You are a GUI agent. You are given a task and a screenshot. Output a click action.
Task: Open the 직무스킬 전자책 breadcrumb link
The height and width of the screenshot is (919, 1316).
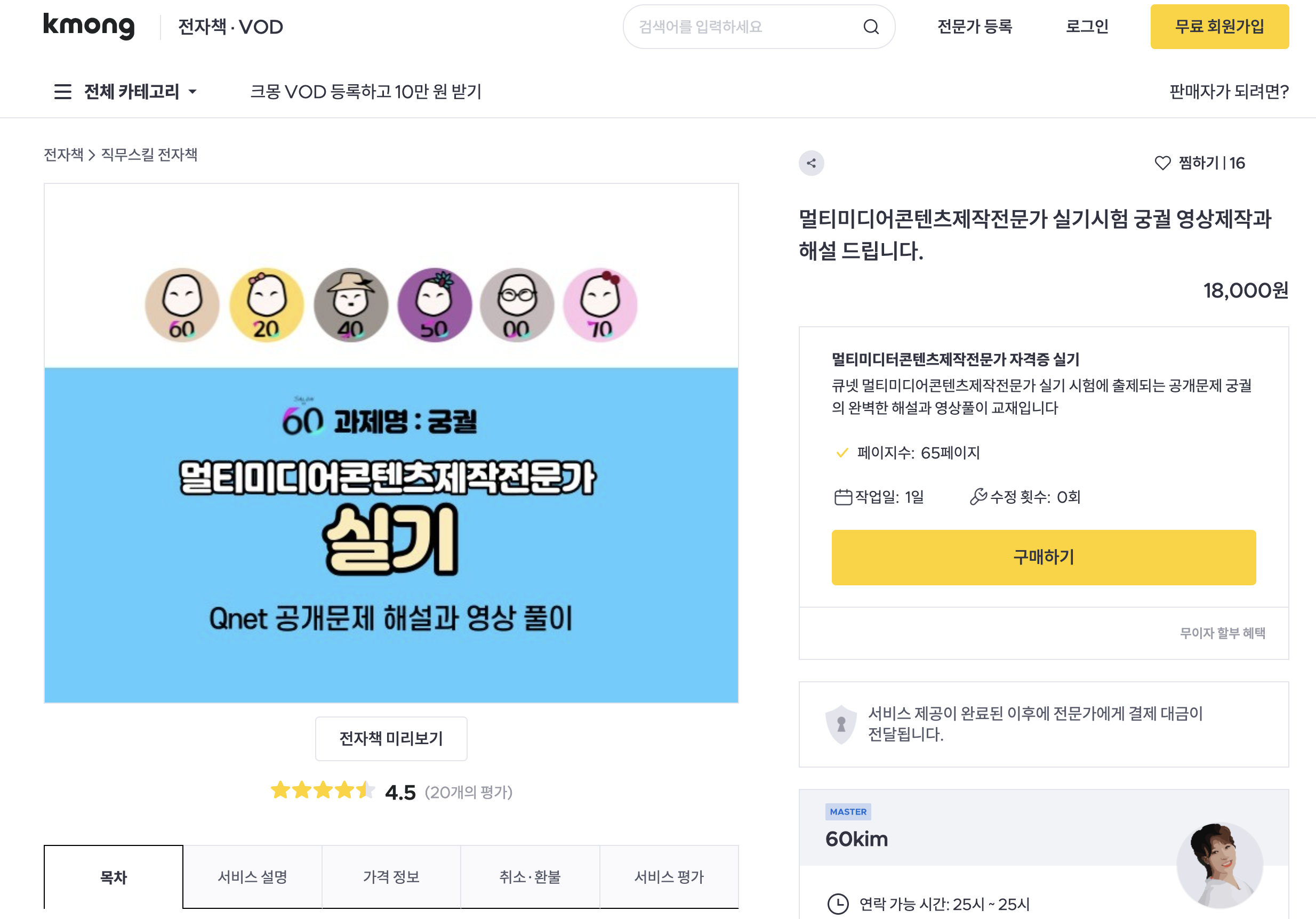pos(149,155)
